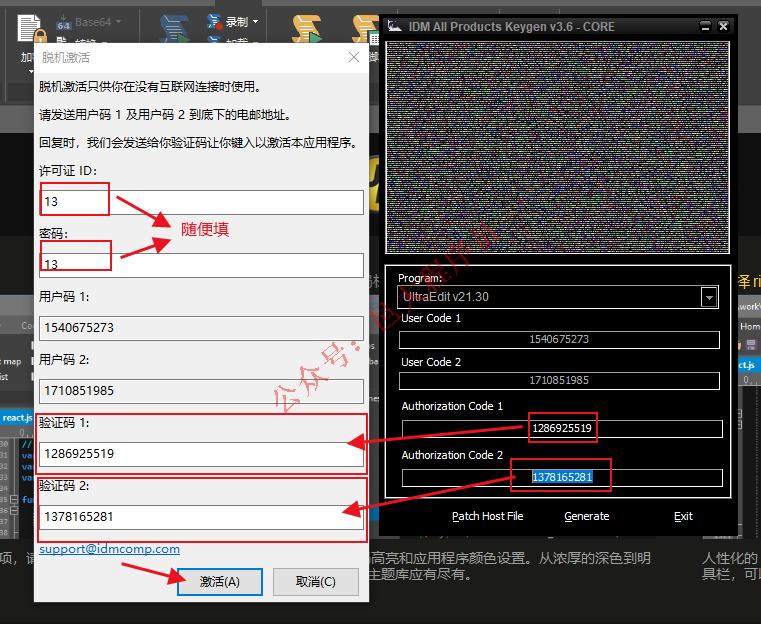
Task: Expand the 录制 dropdown arrow
Action: pyautogui.click(x=255, y=22)
